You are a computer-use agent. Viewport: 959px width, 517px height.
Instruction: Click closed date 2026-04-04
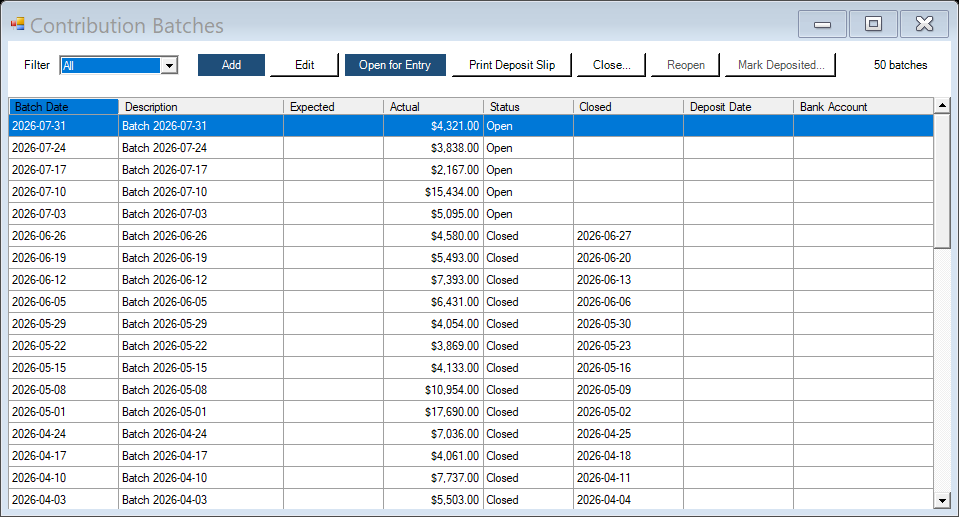628,500
